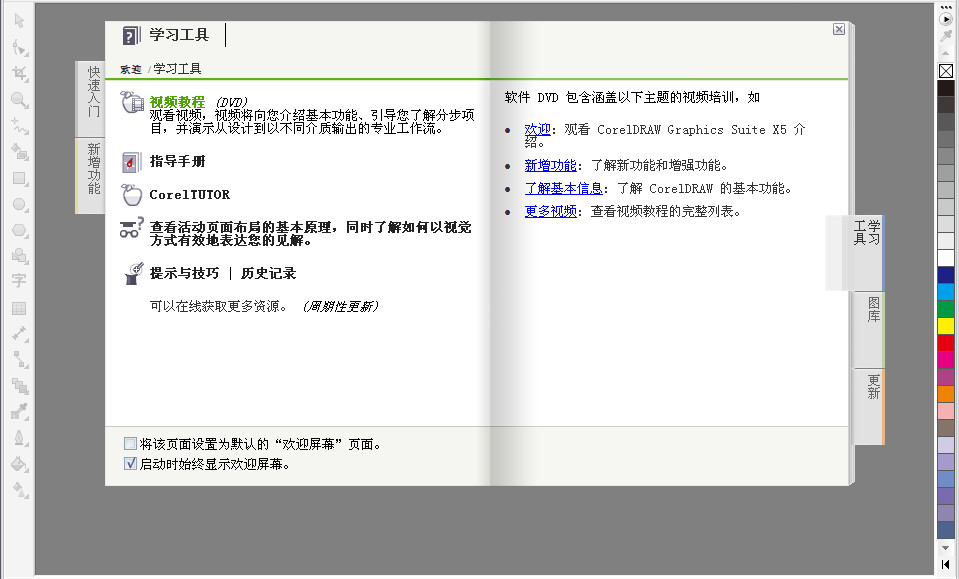959x579 pixels.
Task: Click the 了解基本信息 hyperlink
Action: point(563,188)
